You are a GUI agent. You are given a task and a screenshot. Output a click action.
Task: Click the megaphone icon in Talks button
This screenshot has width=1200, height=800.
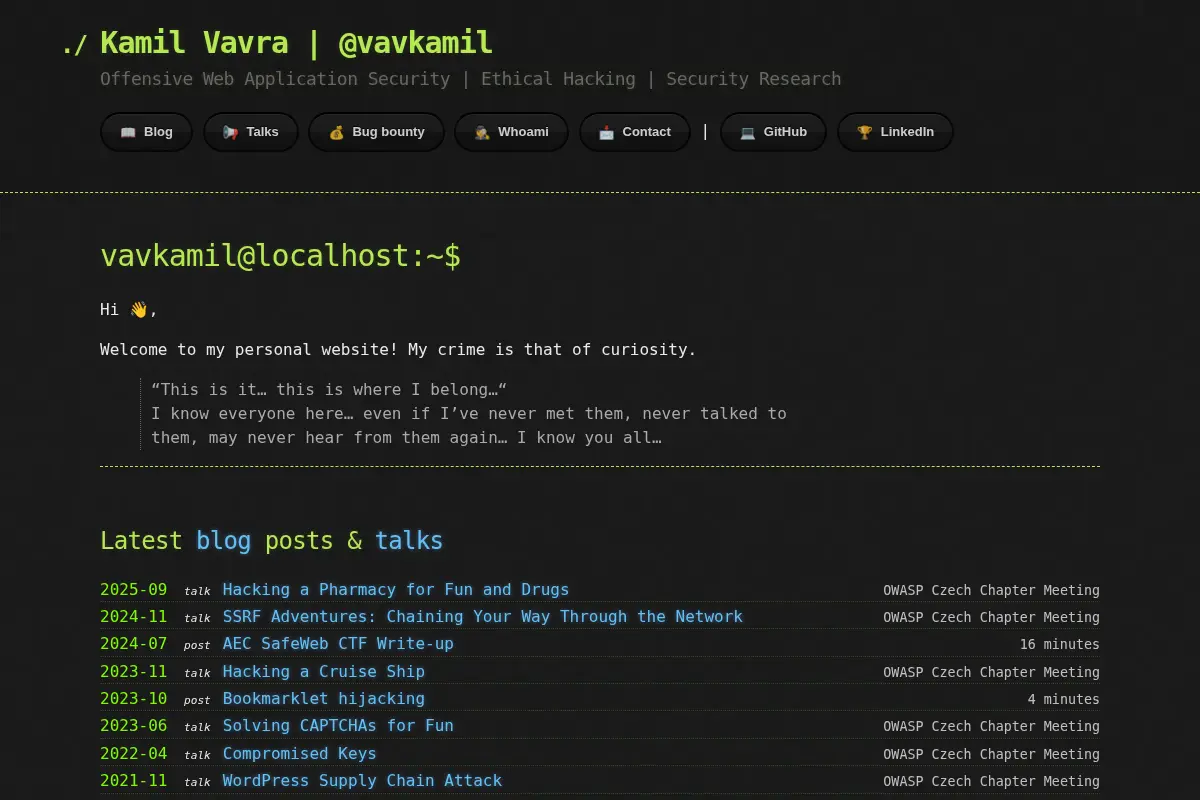(231, 132)
